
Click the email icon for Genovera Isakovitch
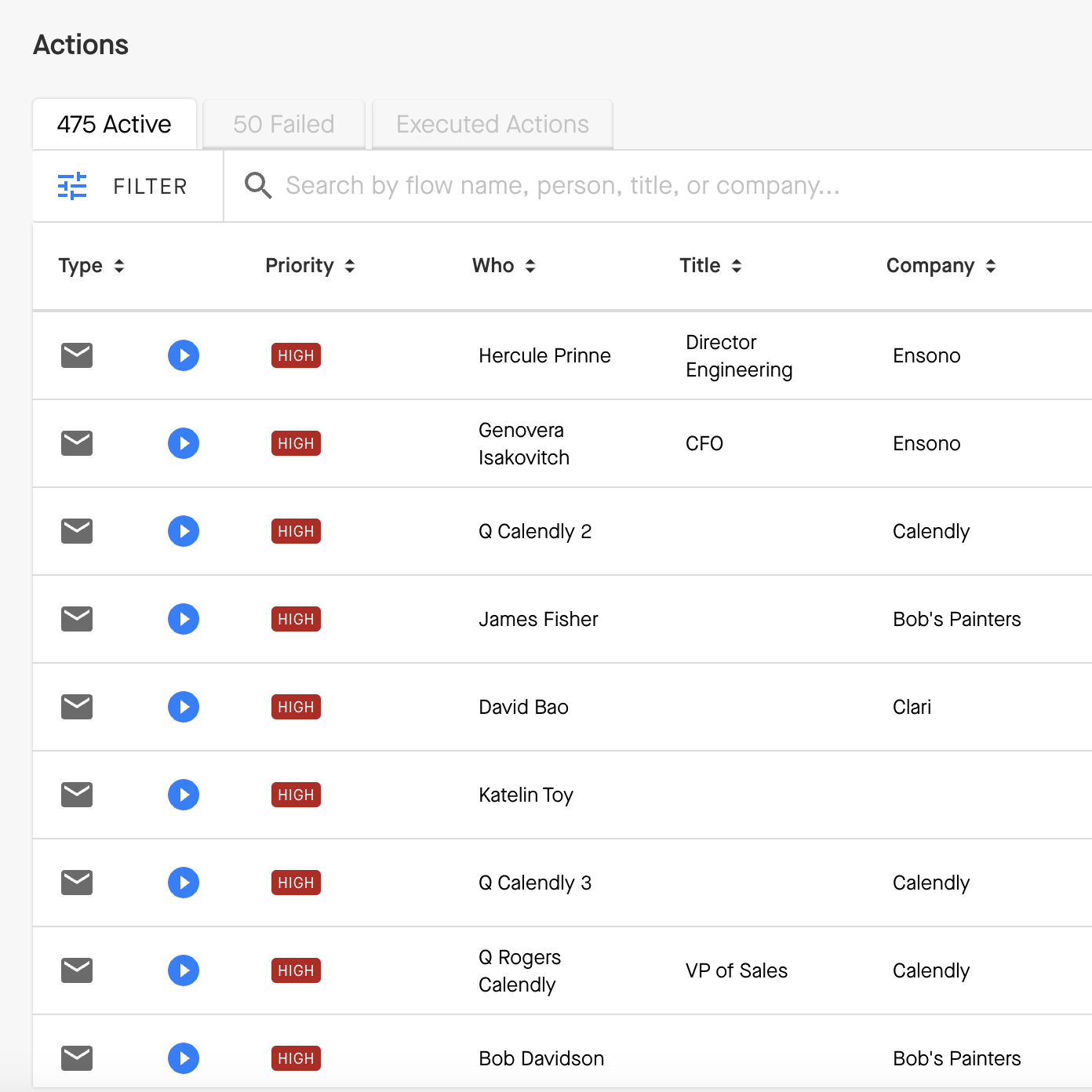coord(77,443)
